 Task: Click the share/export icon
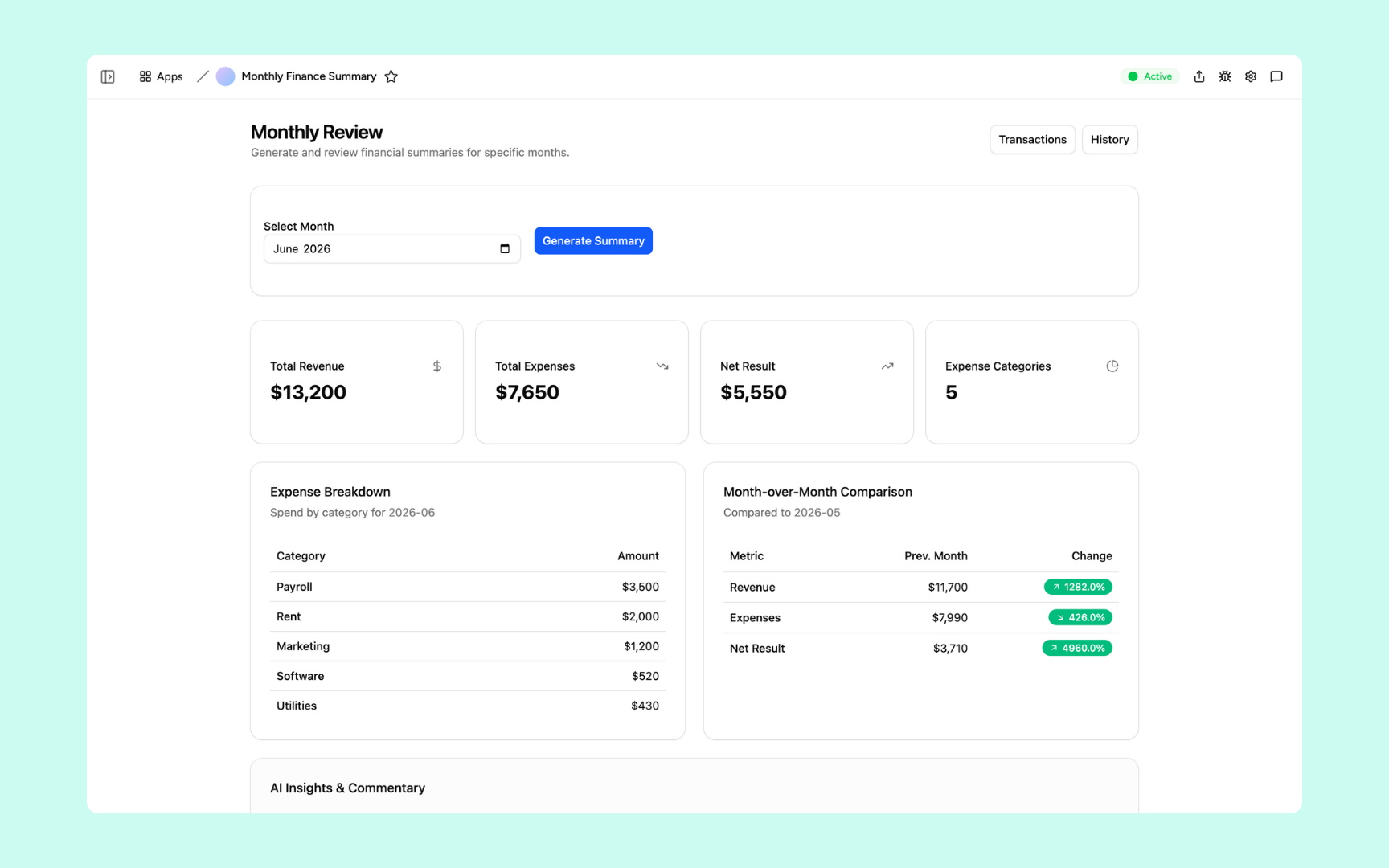(x=1199, y=76)
